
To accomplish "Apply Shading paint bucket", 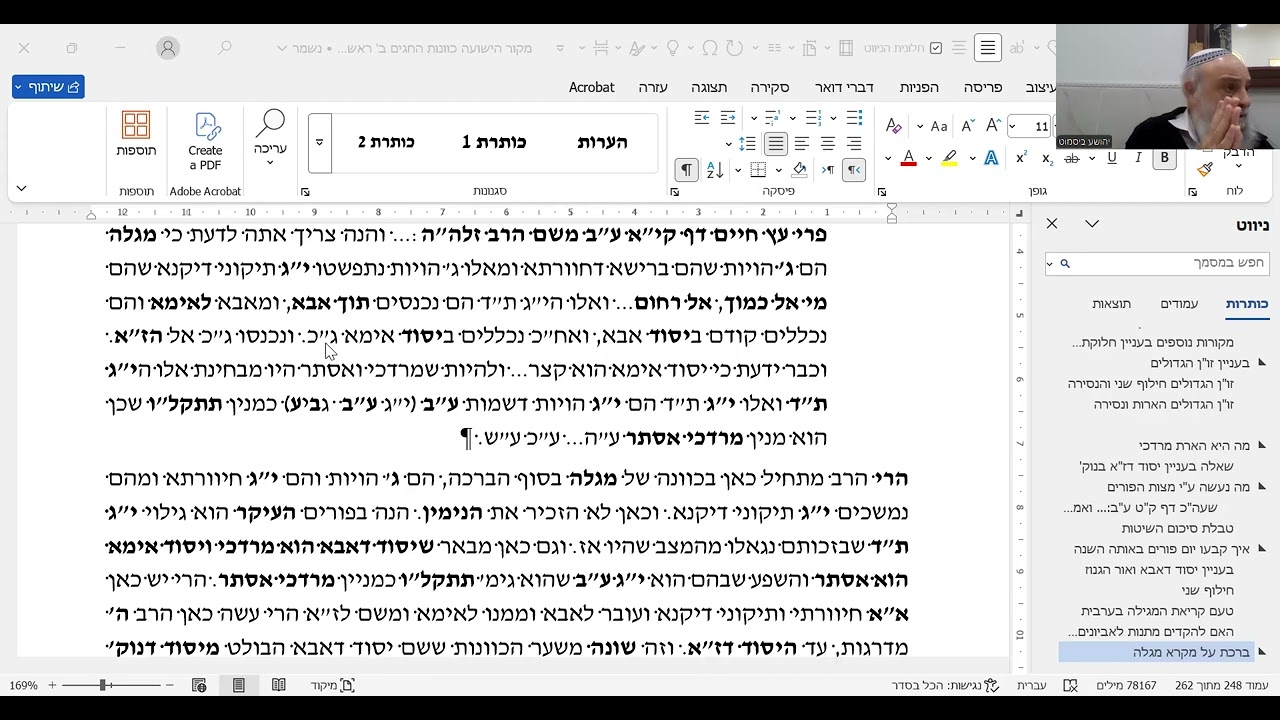I will point(799,170).
